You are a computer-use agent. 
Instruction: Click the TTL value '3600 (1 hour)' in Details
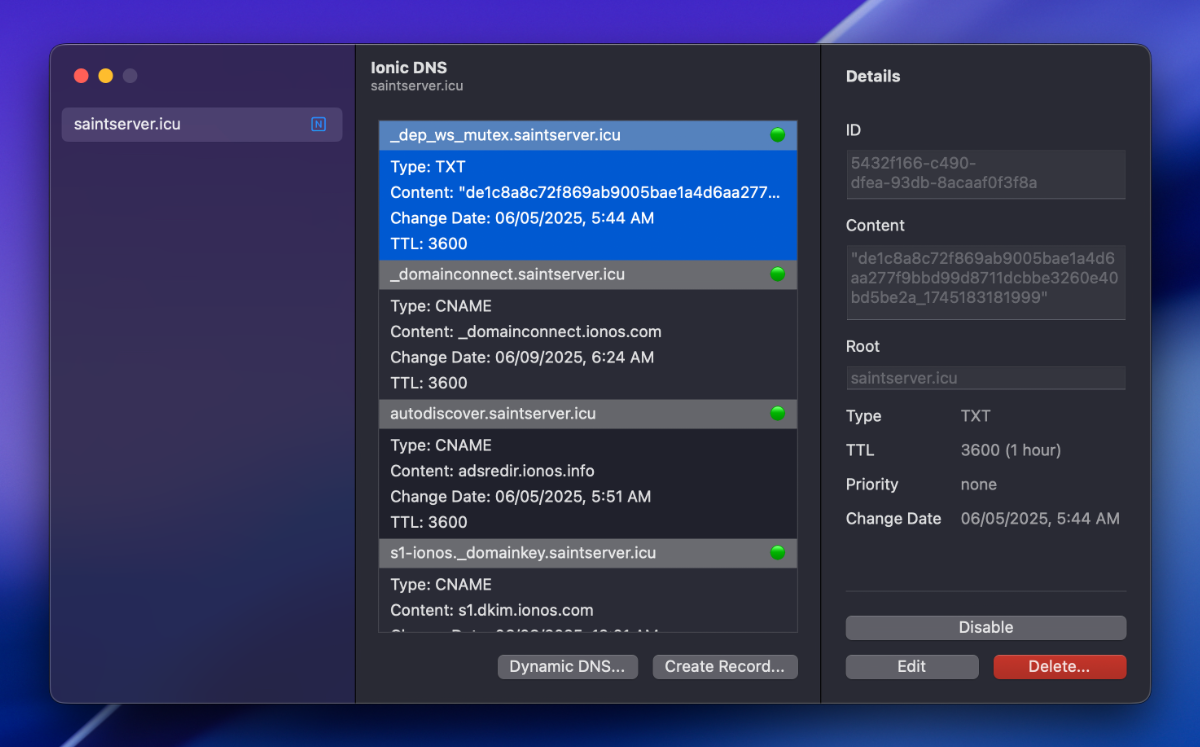1011,450
